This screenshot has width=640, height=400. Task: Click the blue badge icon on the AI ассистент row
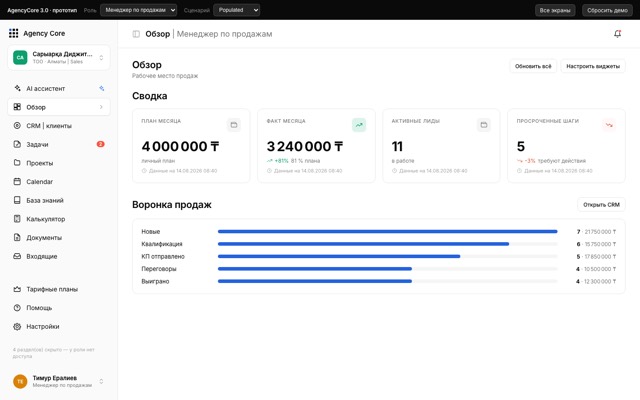102,88
